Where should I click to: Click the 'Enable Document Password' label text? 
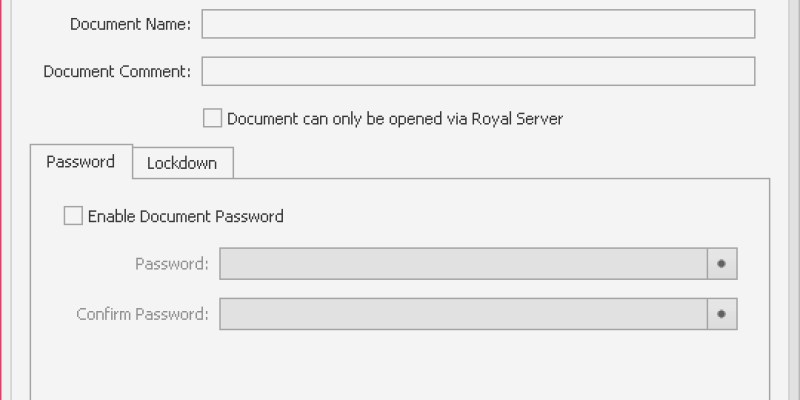coord(185,216)
